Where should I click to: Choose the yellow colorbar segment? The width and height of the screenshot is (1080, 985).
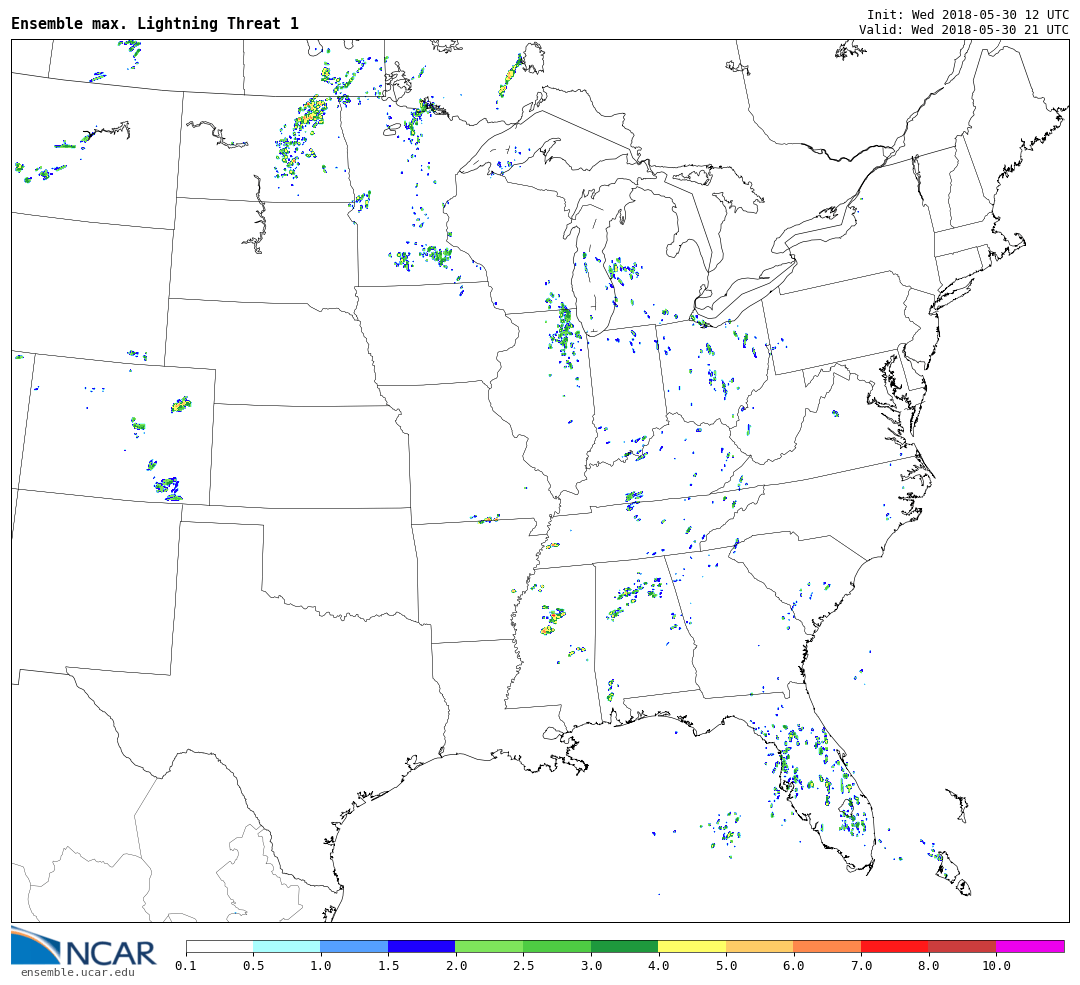pos(692,946)
